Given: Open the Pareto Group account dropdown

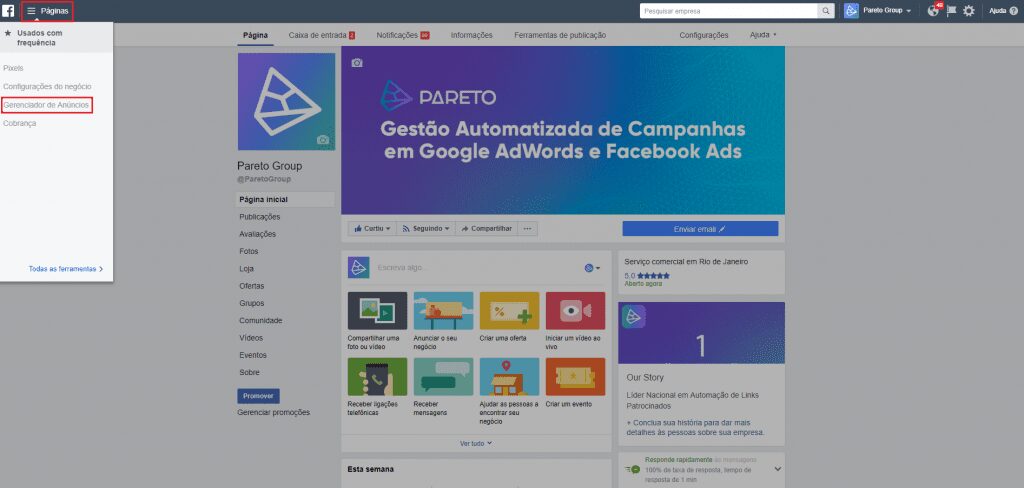Looking at the screenshot, I should [x=880, y=11].
